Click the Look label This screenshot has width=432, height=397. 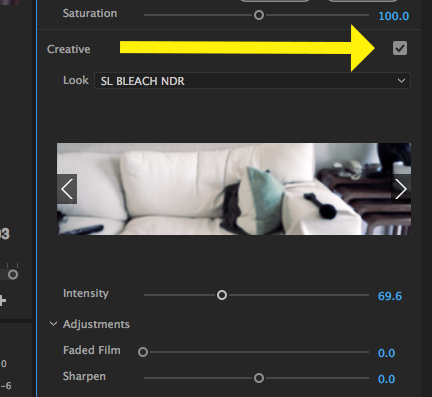point(76,80)
